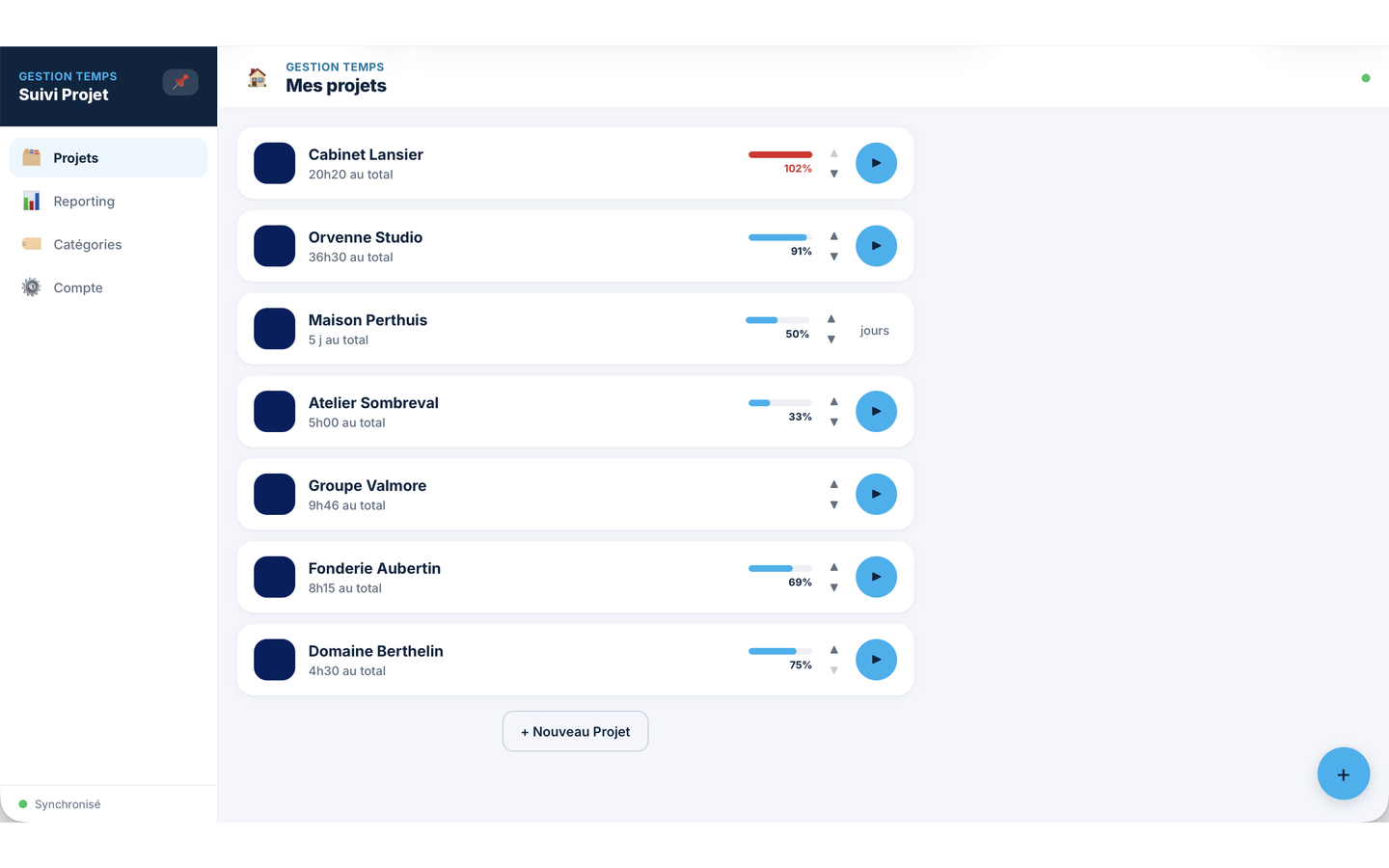
Task: Move Groupe Valmore up with arrow
Action: click(834, 484)
